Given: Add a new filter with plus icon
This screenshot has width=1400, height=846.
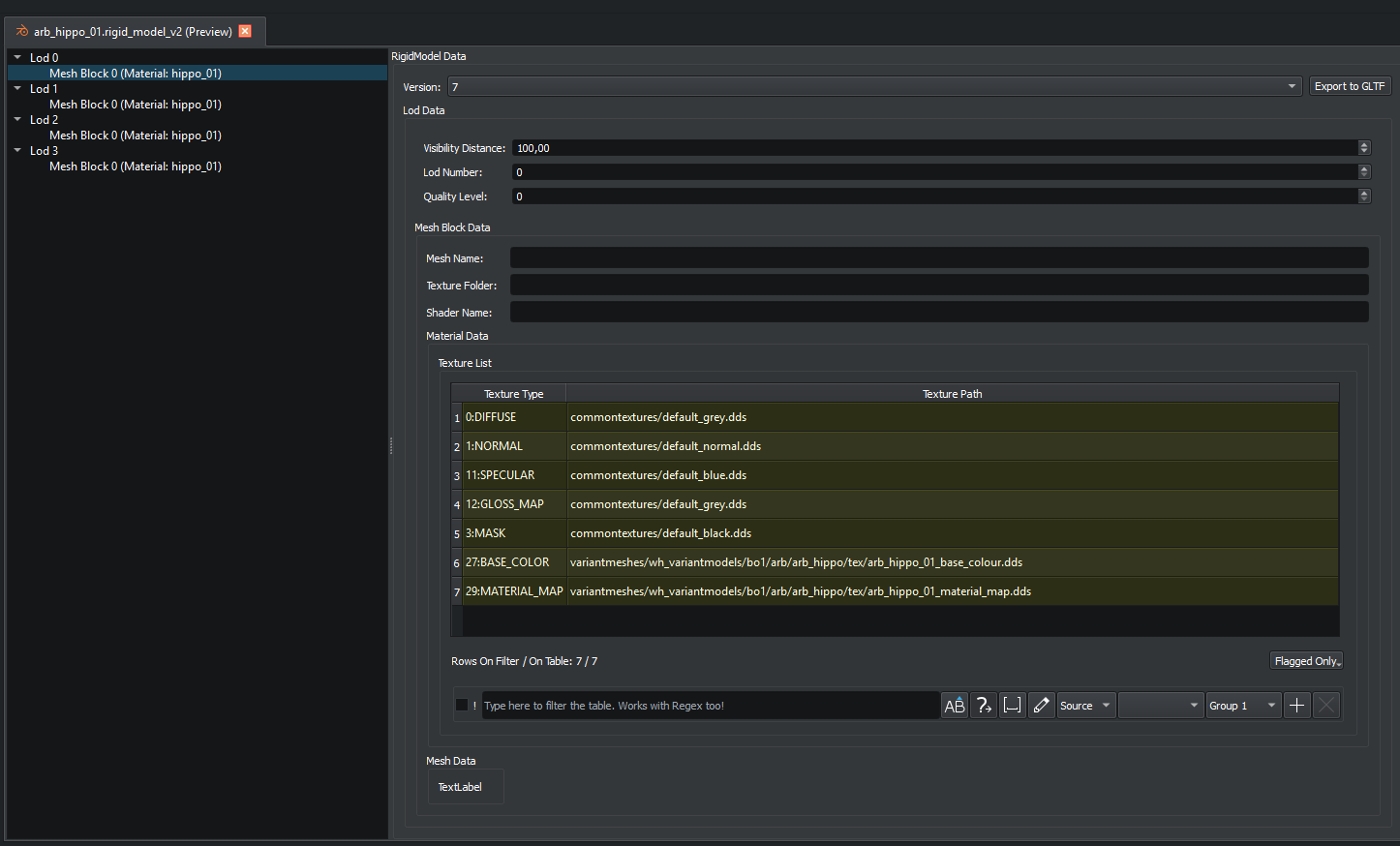Looking at the screenshot, I should point(1297,705).
